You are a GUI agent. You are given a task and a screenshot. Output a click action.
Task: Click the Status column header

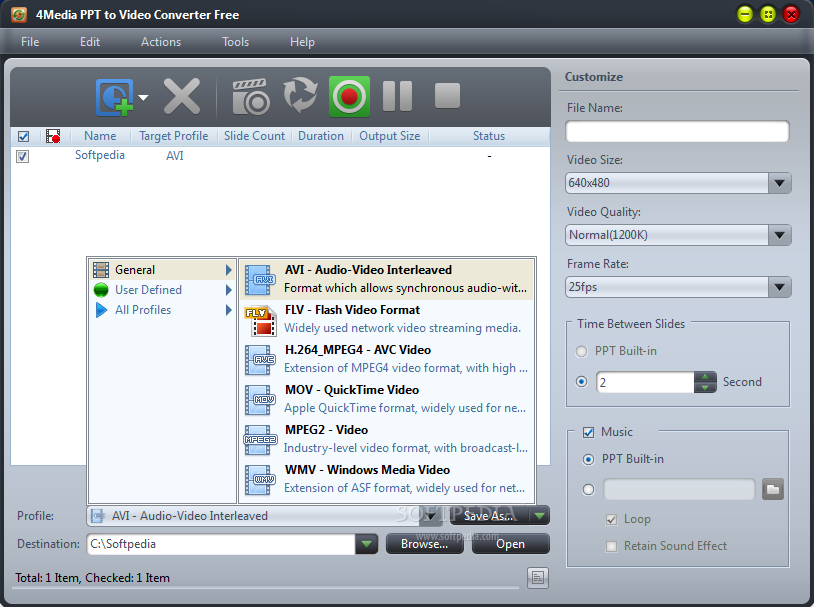(489, 136)
